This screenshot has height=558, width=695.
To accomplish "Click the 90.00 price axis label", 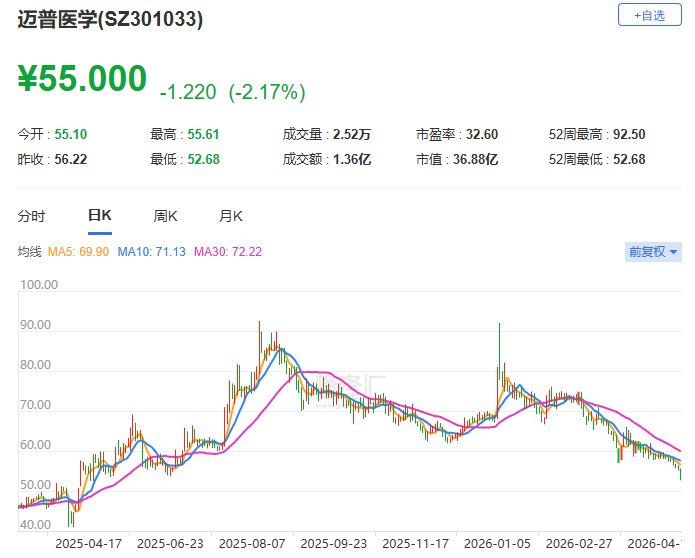I will click(x=35, y=324).
